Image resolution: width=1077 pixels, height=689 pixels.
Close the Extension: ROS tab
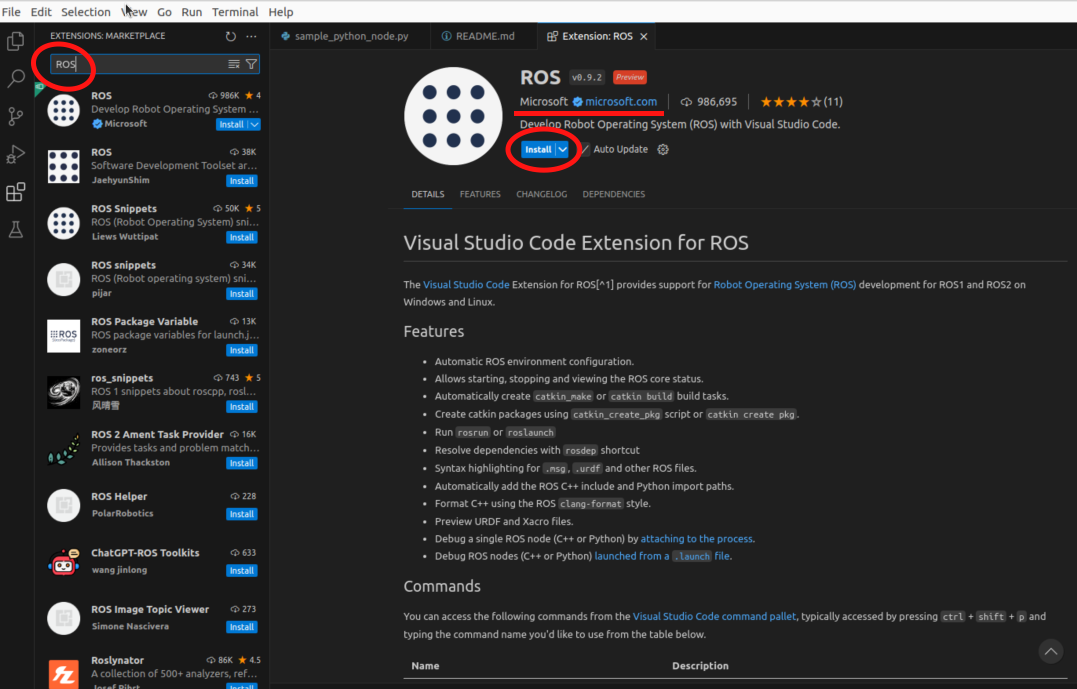point(644,36)
